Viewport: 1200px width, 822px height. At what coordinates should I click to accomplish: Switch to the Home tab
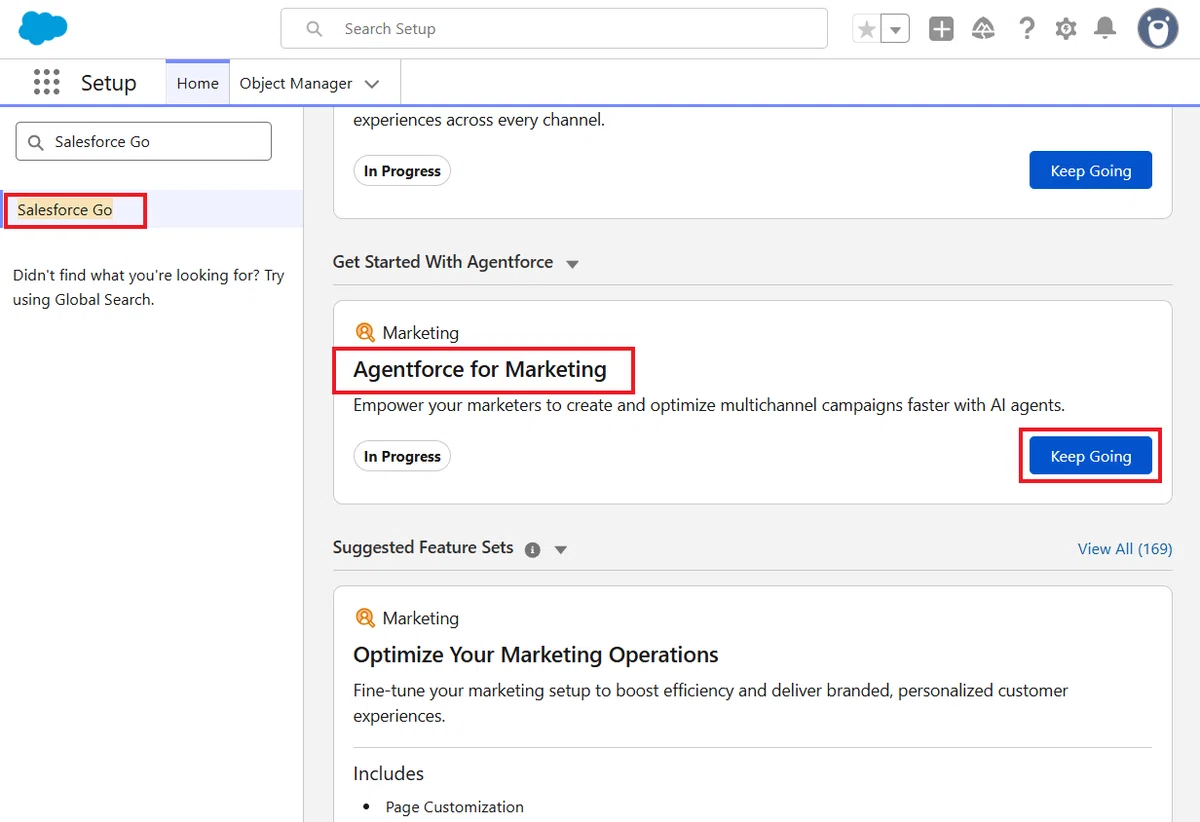(x=198, y=83)
